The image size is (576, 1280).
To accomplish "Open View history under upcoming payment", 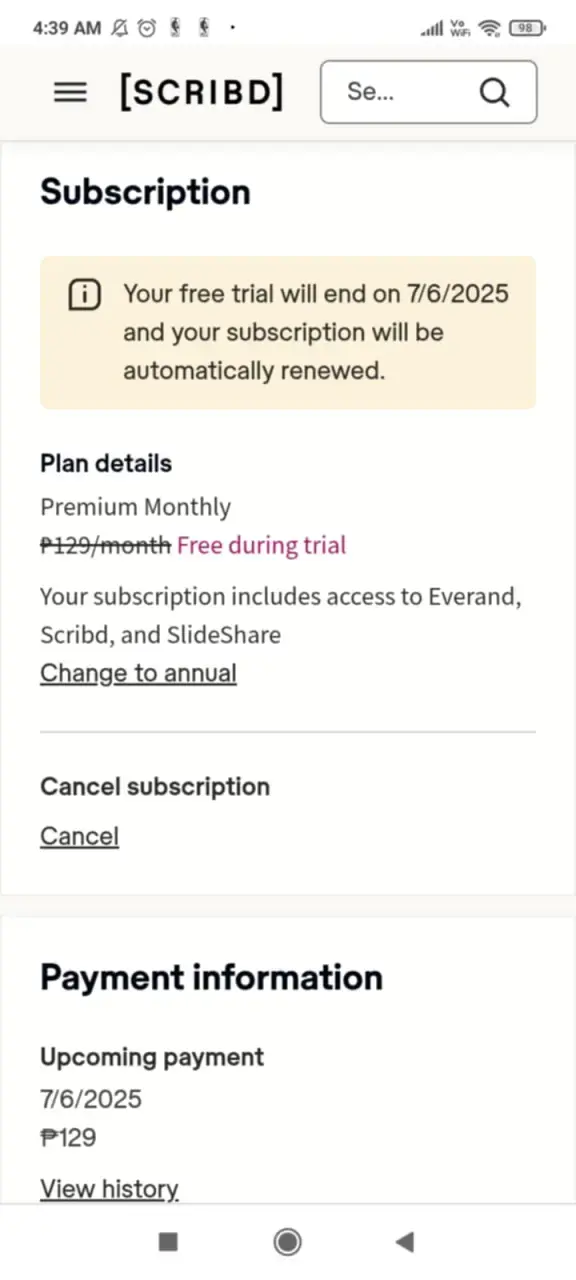I will tap(109, 1189).
